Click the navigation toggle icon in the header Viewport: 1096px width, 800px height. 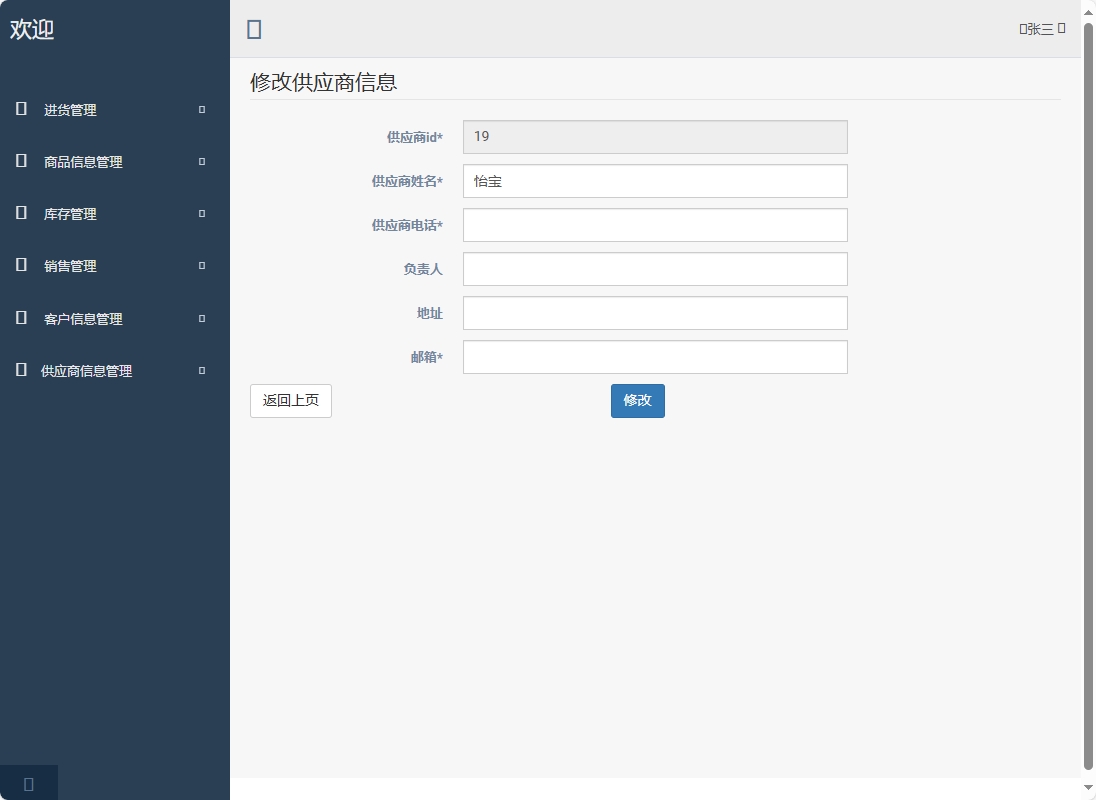coord(253,29)
